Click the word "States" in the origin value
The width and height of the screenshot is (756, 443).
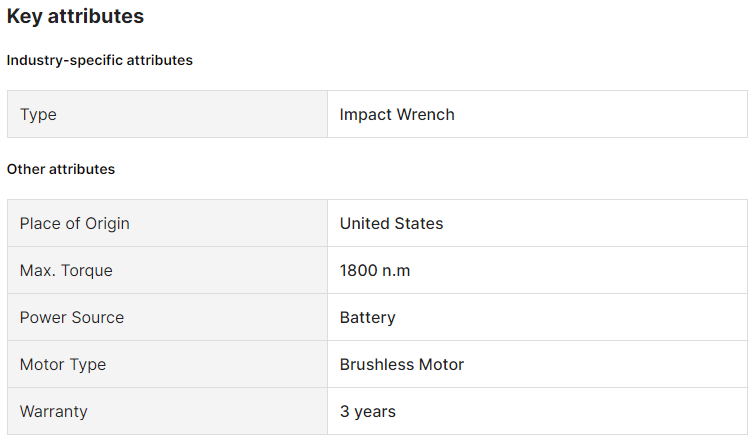coord(418,224)
